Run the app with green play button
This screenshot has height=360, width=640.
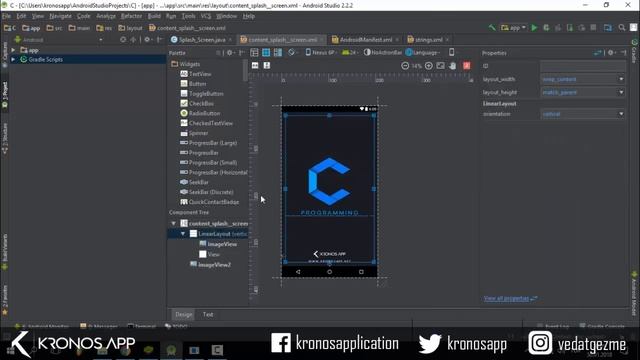point(534,28)
